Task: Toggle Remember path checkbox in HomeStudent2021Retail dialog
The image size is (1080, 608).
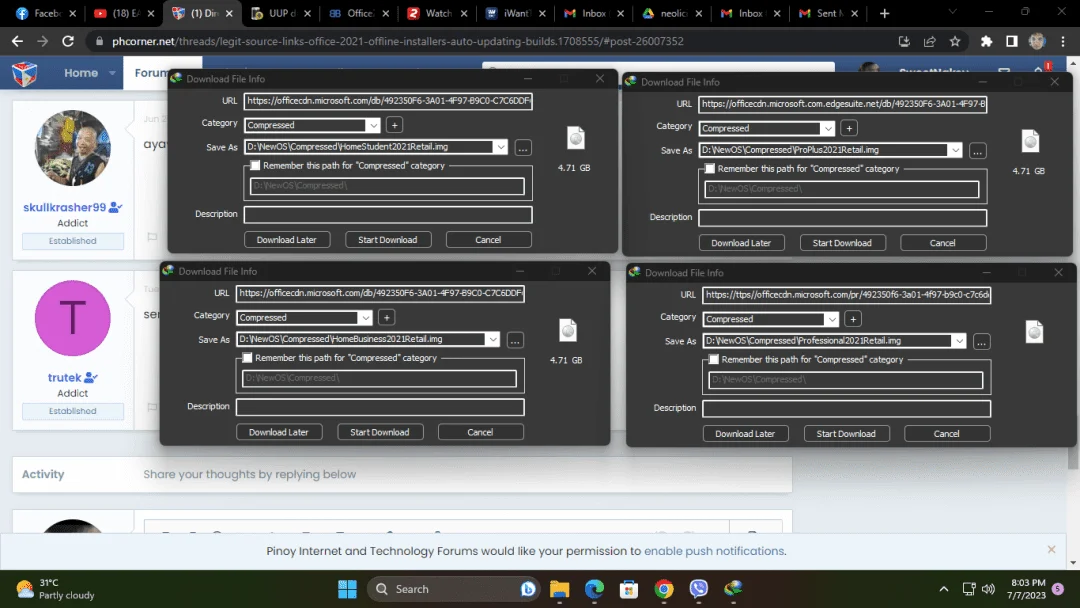Action: tap(256, 165)
